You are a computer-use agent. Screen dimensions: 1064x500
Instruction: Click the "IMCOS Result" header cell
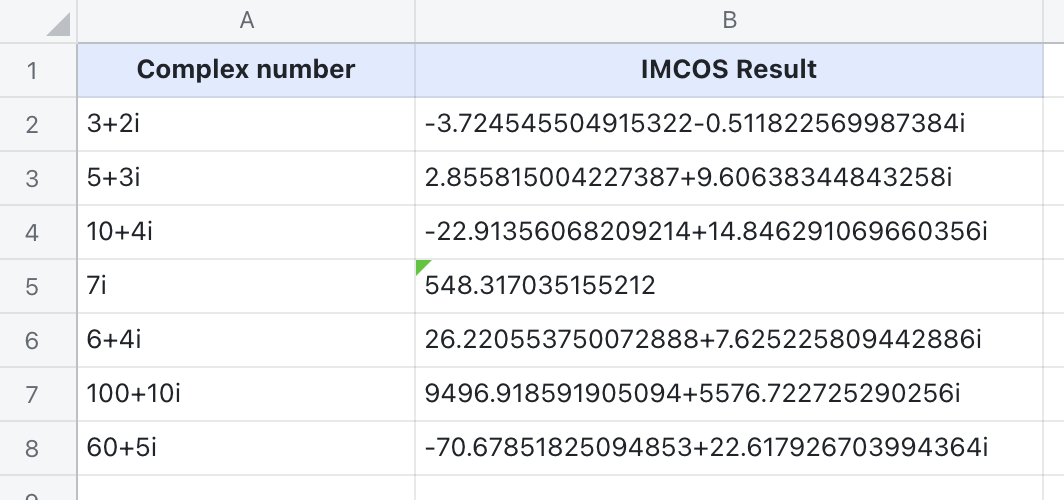(729, 70)
